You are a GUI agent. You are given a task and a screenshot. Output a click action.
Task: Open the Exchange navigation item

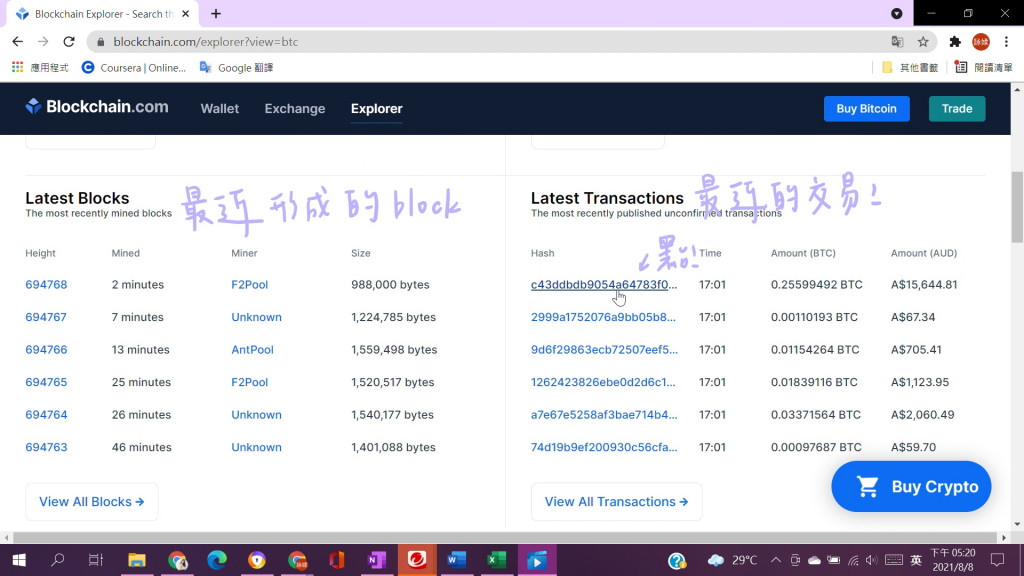pyautogui.click(x=295, y=108)
